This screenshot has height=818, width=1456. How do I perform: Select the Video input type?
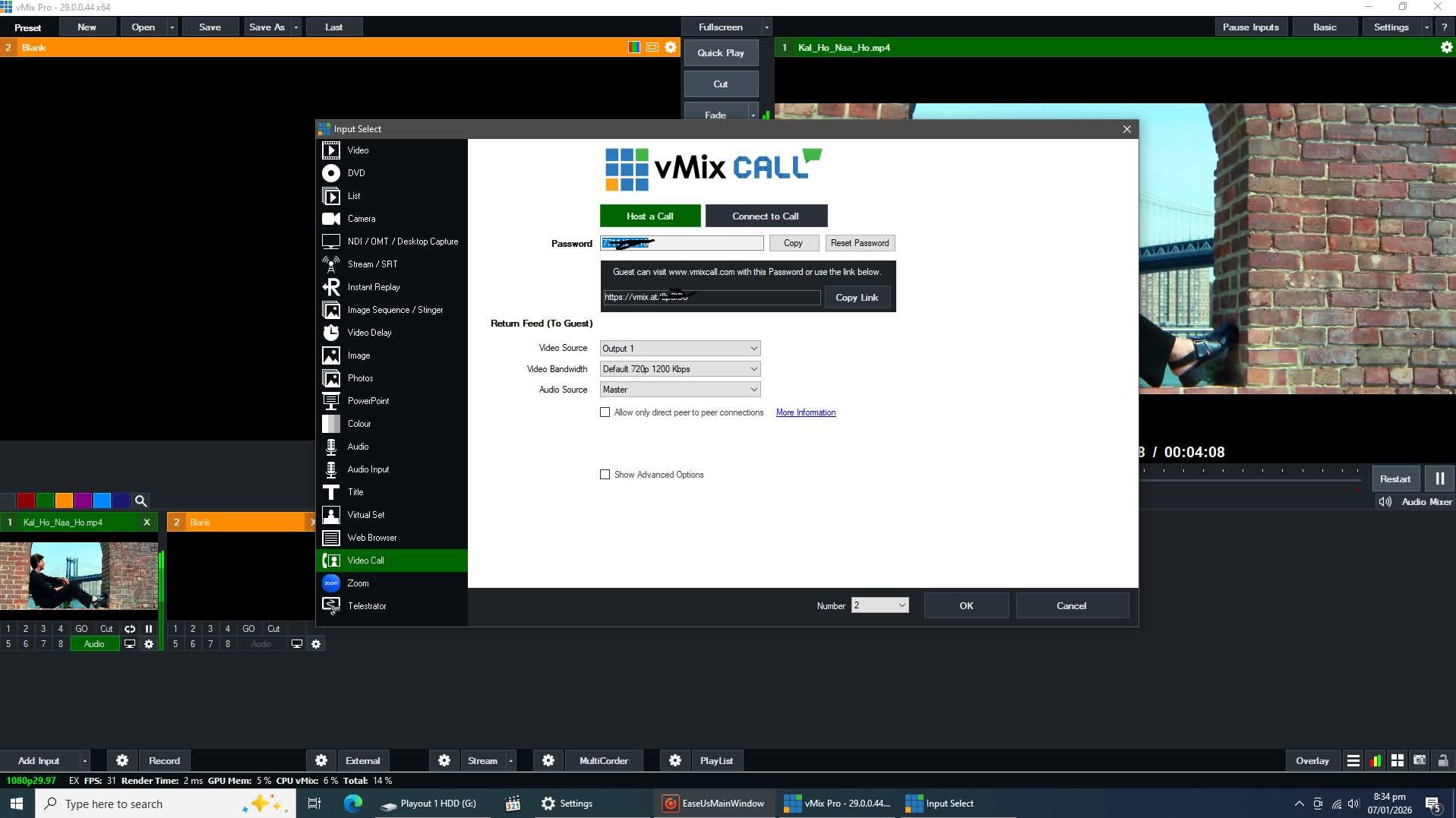tap(391, 150)
